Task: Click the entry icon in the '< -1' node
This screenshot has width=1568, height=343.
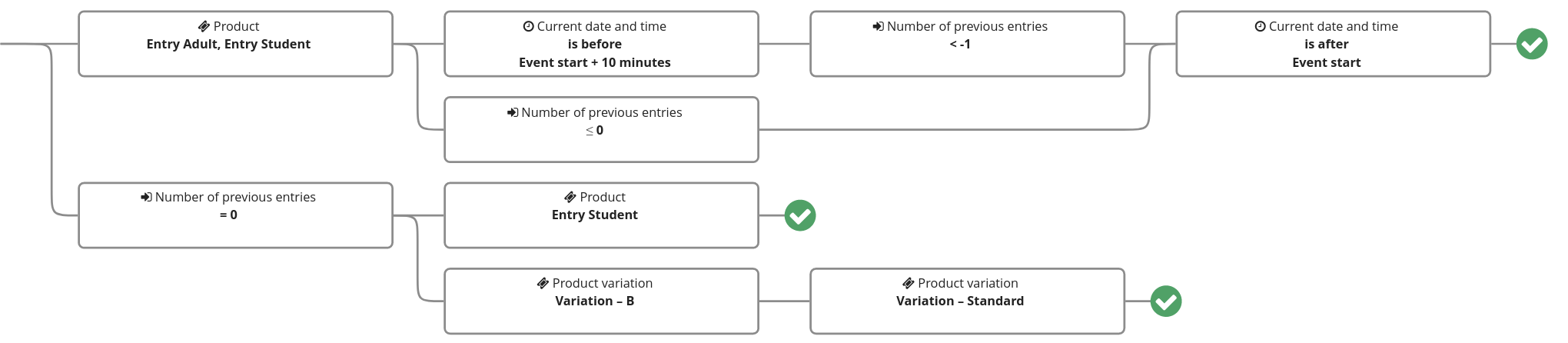Action: pyautogui.click(x=878, y=27)
